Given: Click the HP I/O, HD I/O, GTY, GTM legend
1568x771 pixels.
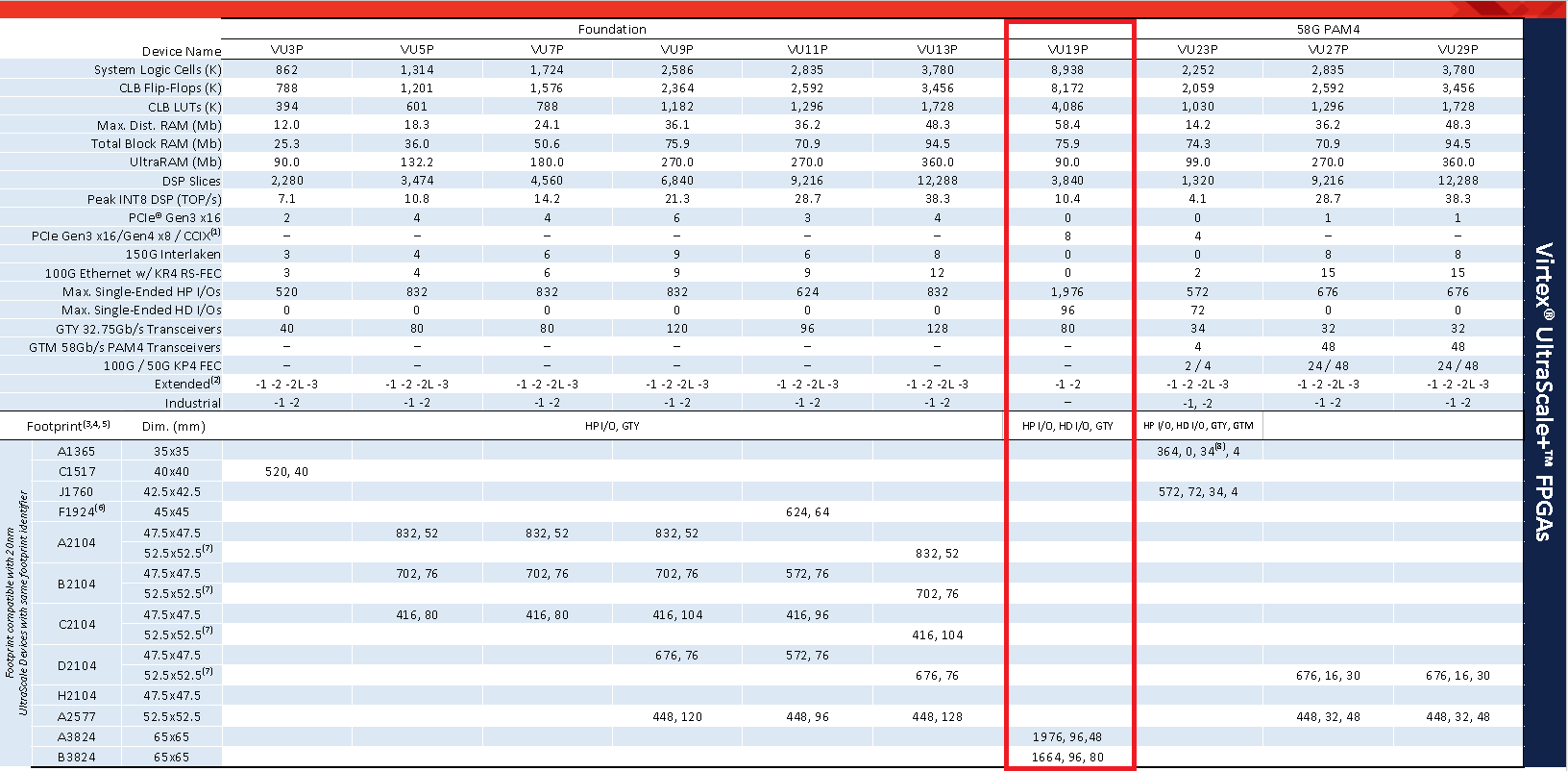Looking at the screenshot, I should 1198,426.
